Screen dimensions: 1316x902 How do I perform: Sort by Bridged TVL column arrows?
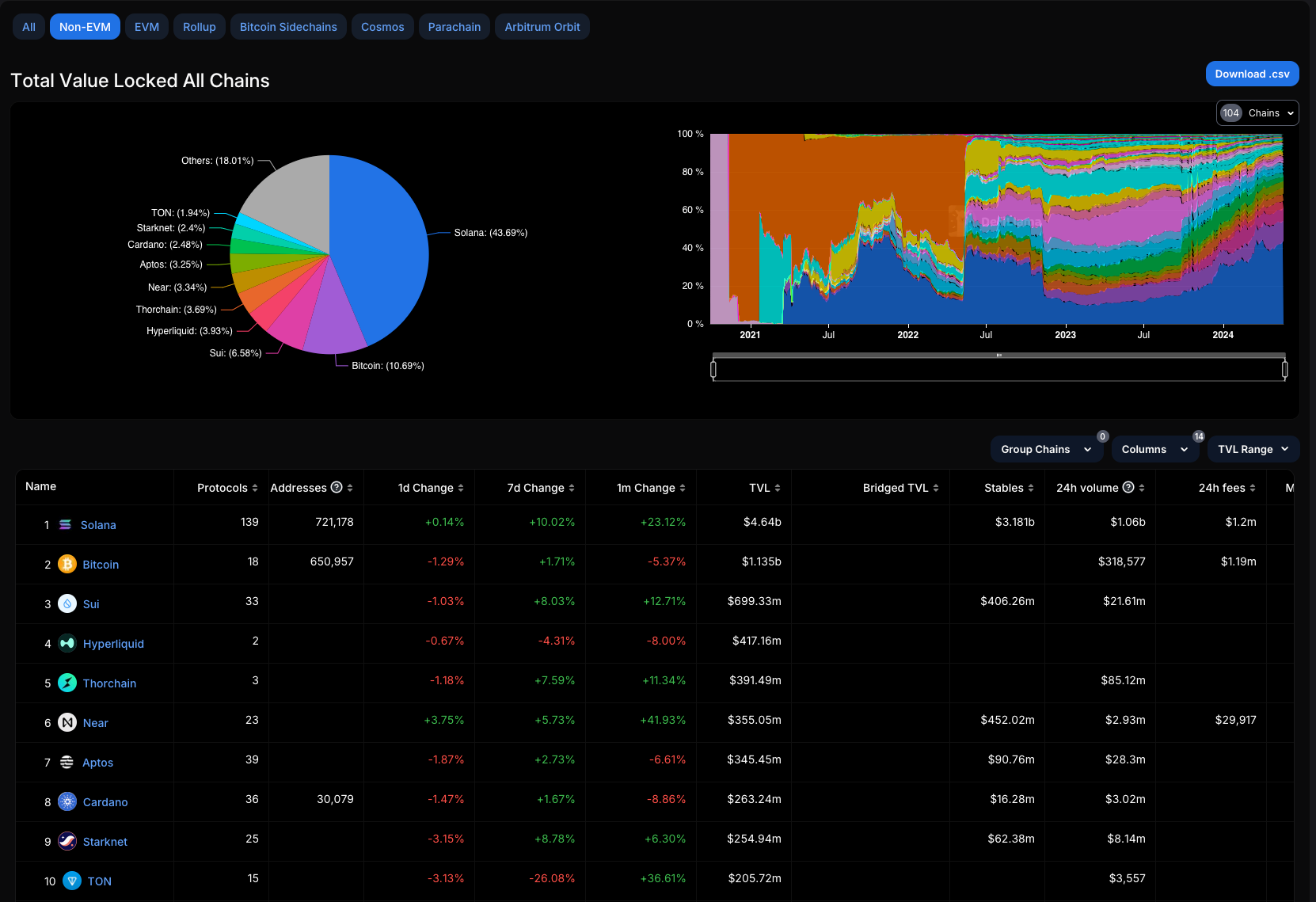936,488
